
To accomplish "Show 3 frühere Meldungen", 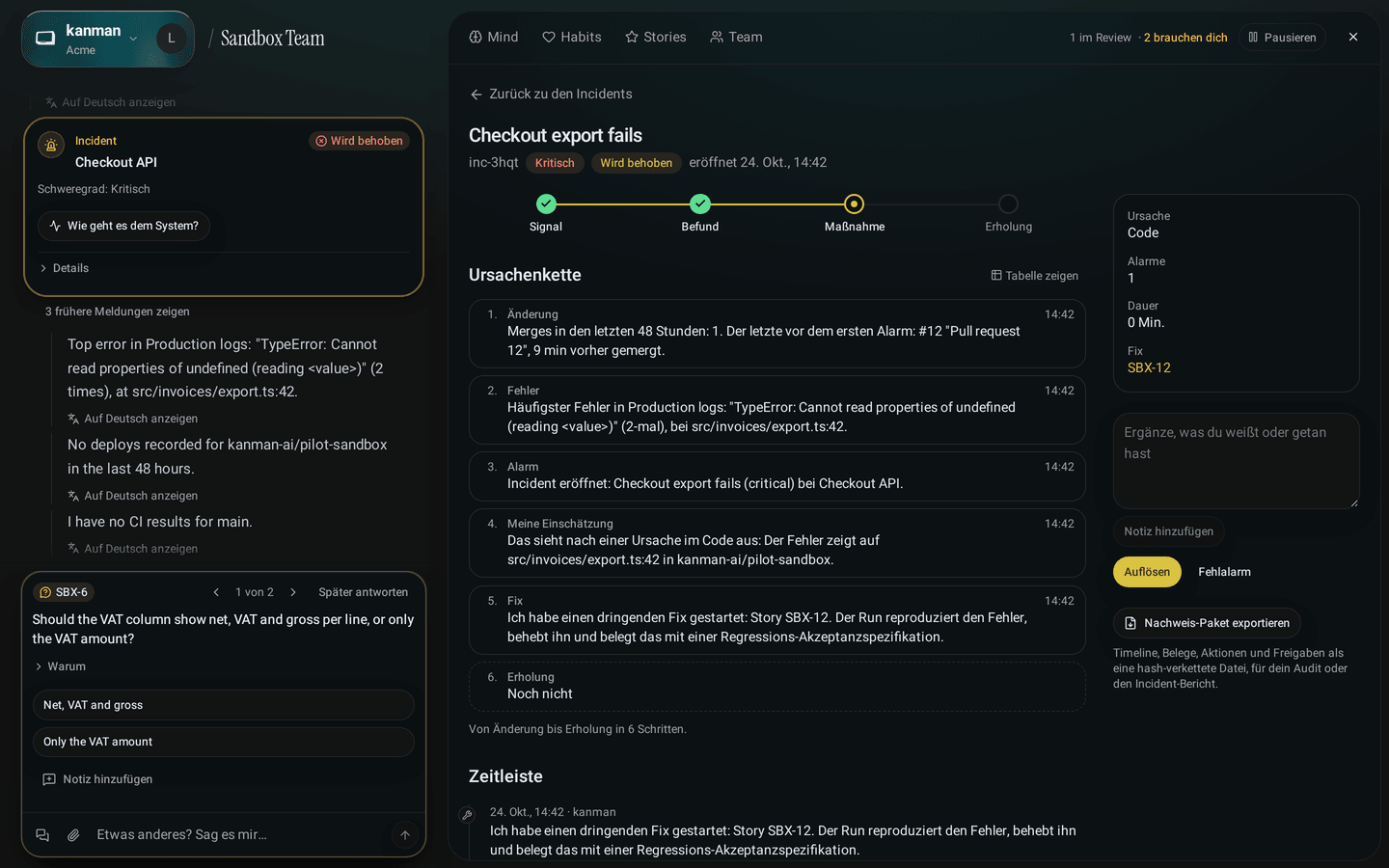I will [x=118, y=312].
